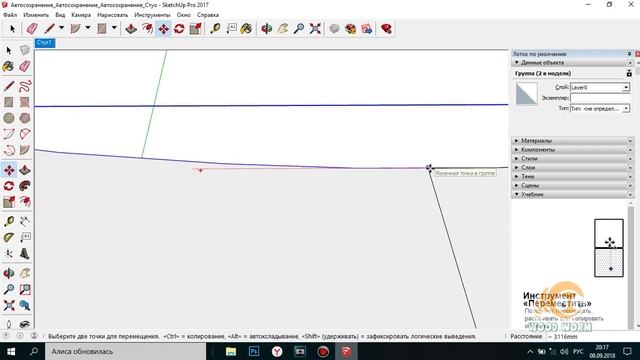Screen dimensions: 640x360
Task: Select the Rotate tool in top toolbar
Action: [x=179, y=29]
